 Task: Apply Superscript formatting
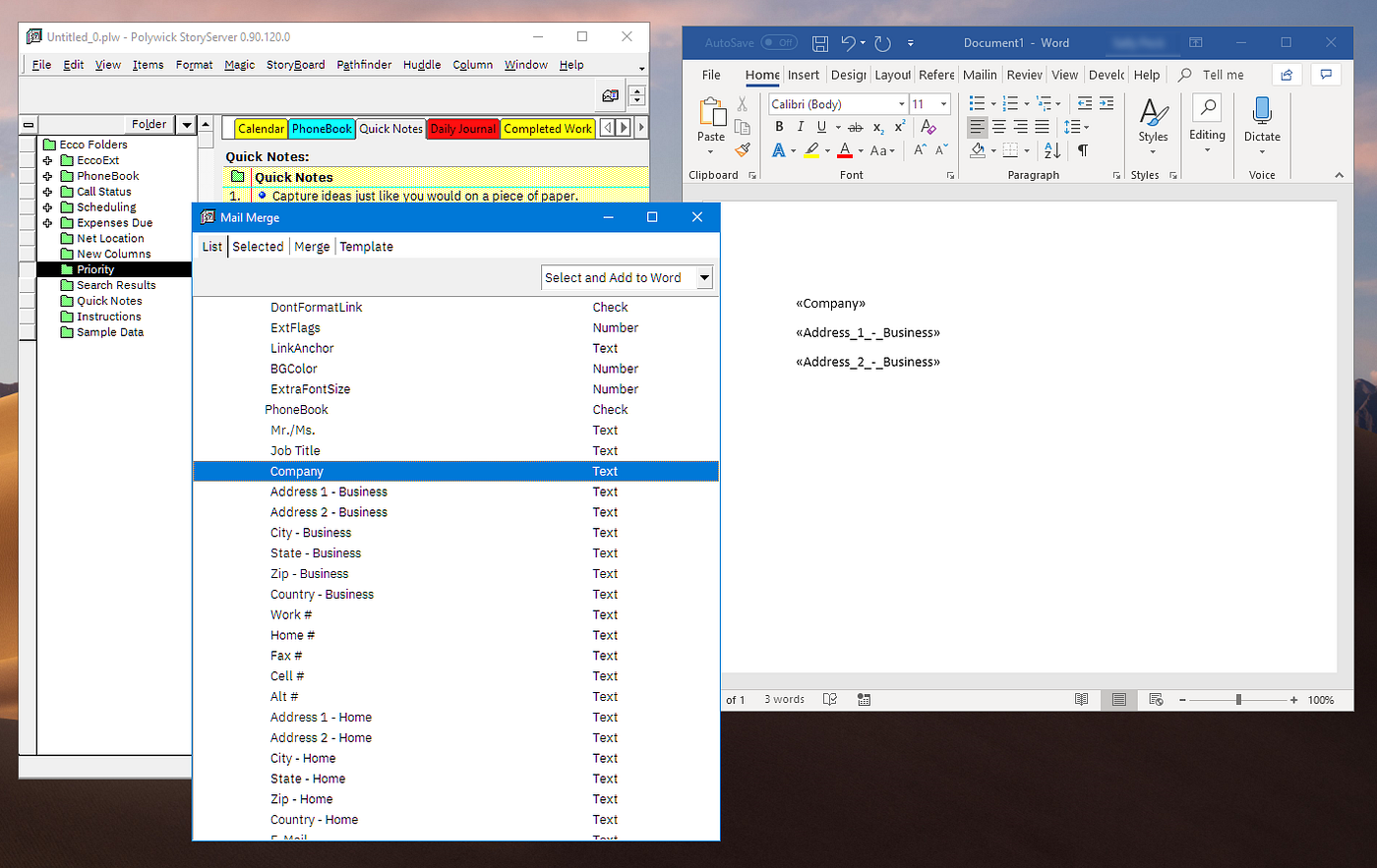[900, 127]
